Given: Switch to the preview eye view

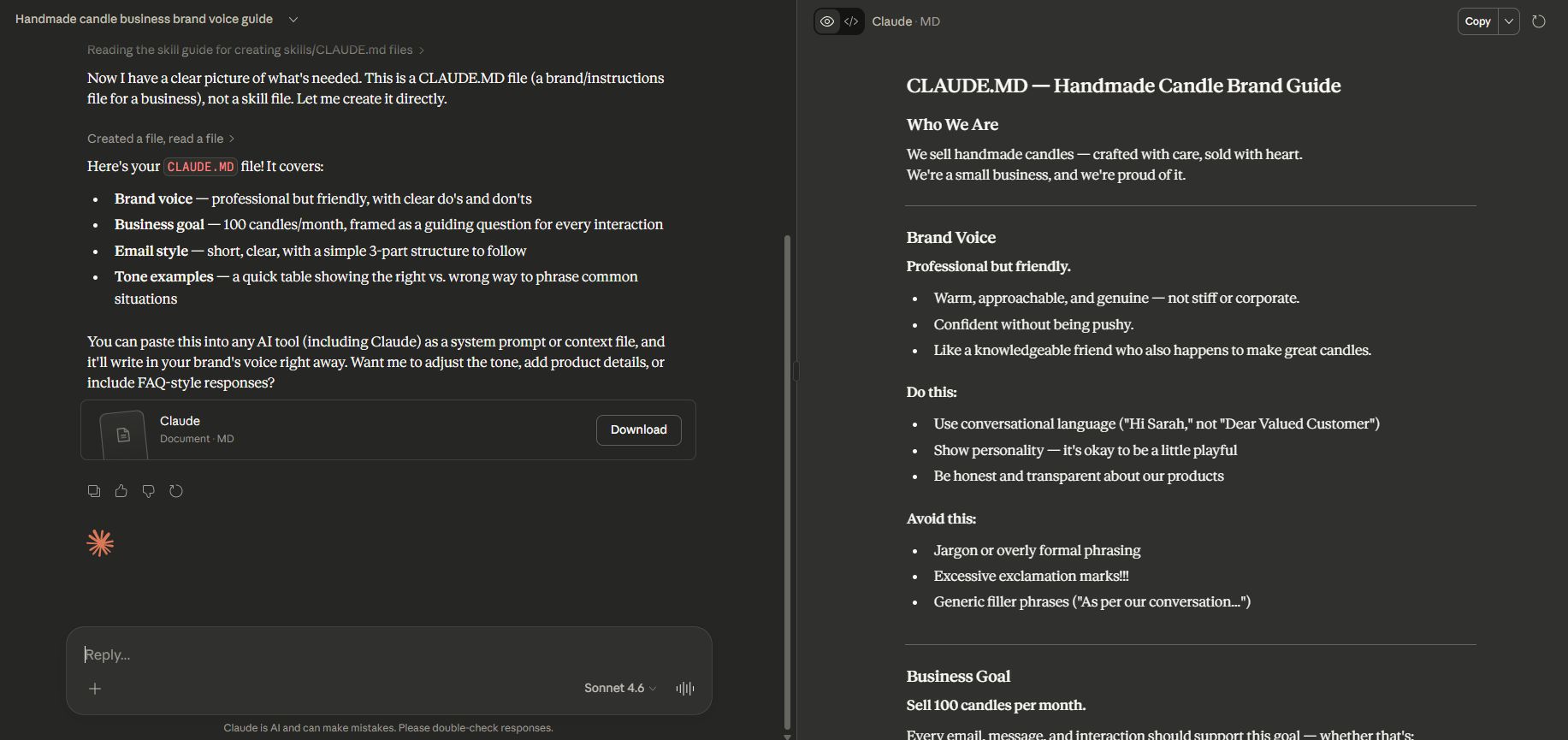Looking at the screenshot, I should point(827,21).
